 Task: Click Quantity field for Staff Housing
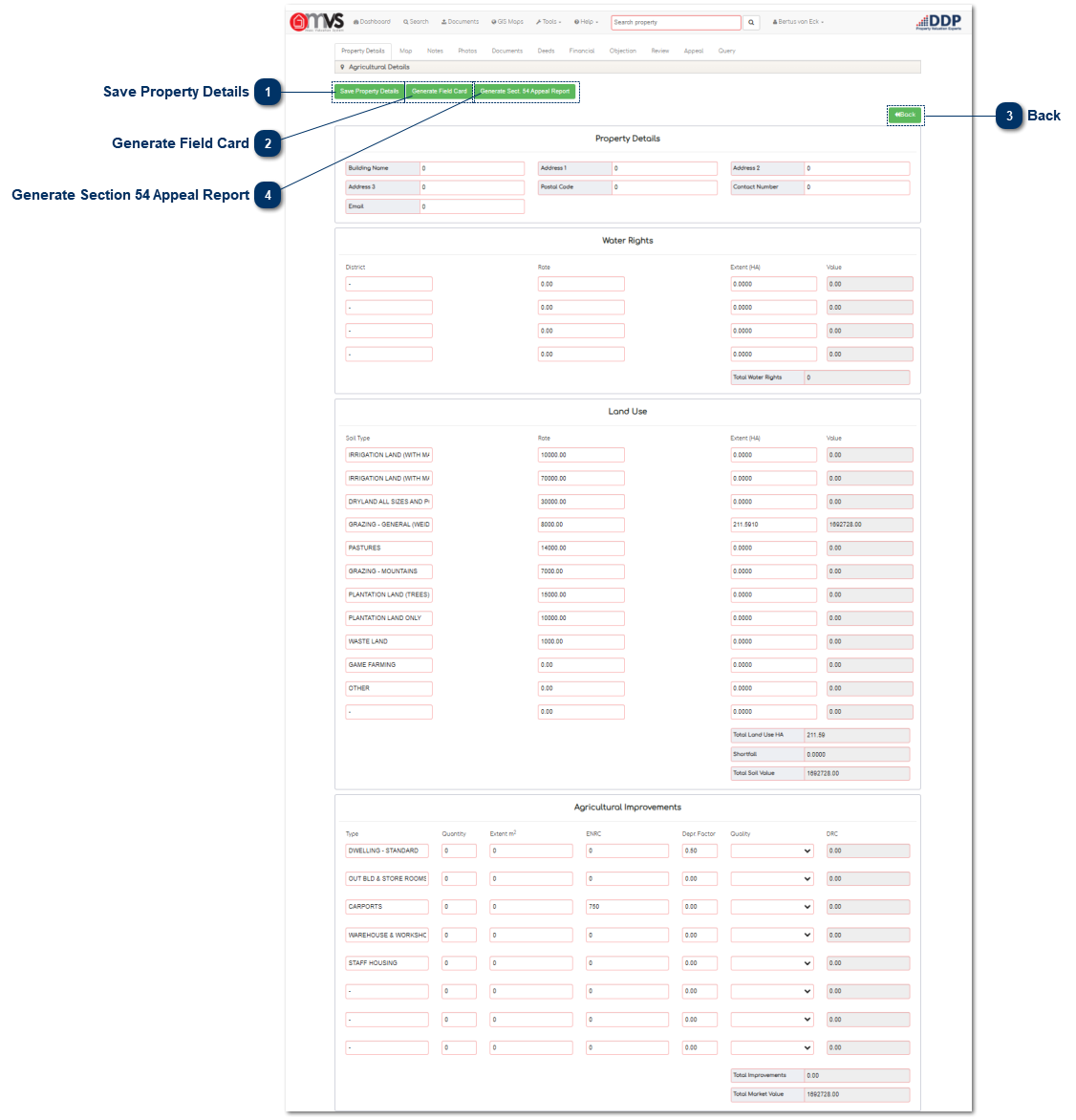459,963
